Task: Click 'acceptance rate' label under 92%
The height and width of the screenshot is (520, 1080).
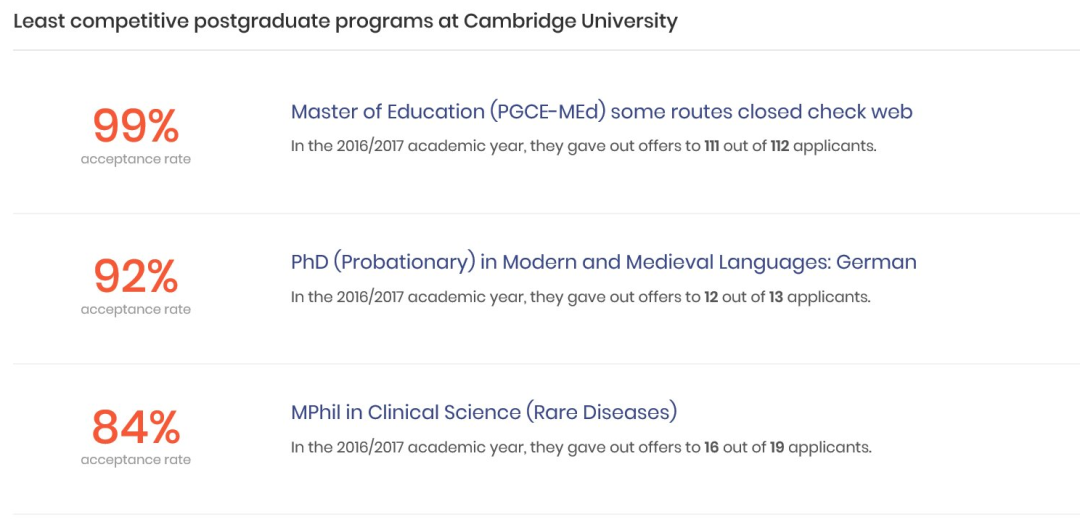Action: [x=136, y=310]
